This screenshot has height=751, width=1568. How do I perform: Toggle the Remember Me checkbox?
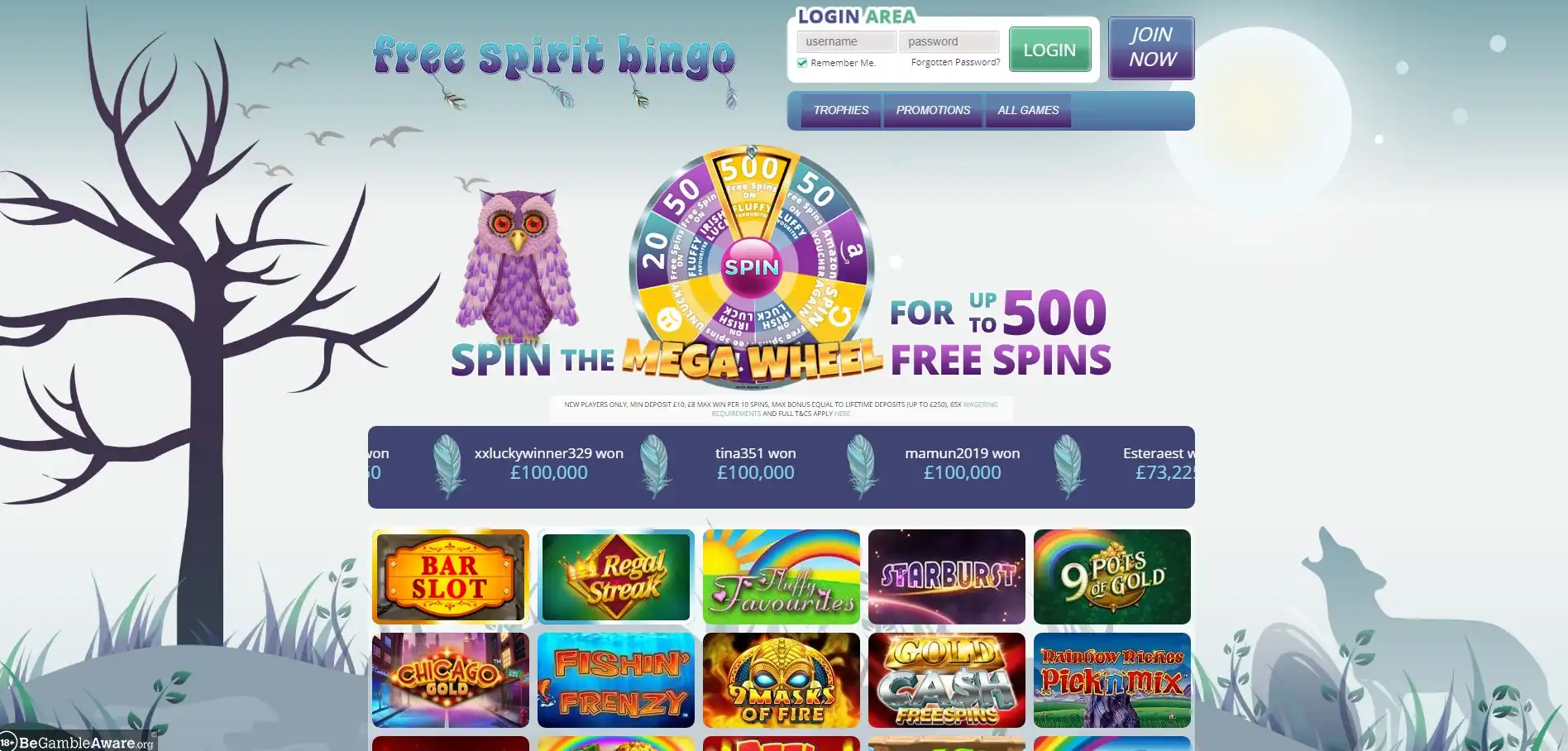pos(801,63)
